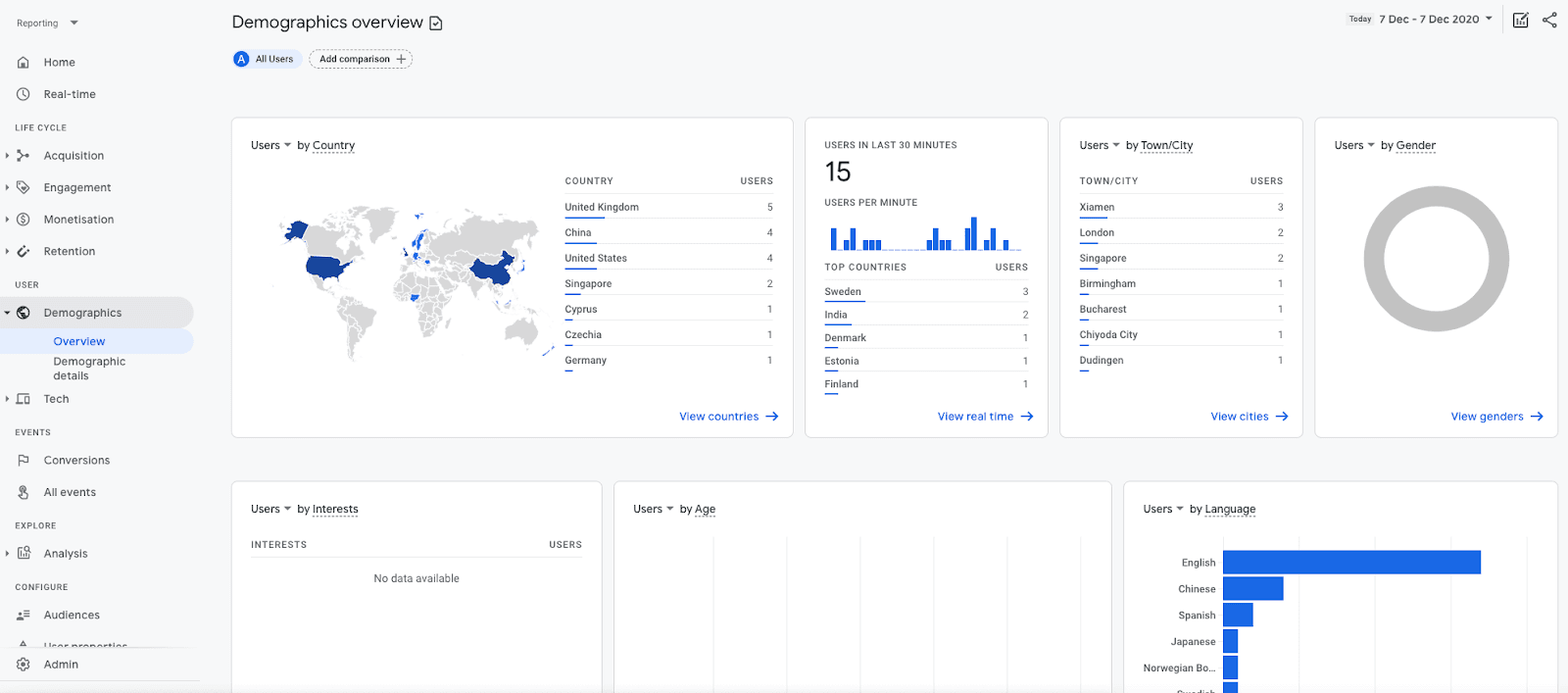
Task: Click the Admin gear icon
Action: click(24, 665)
